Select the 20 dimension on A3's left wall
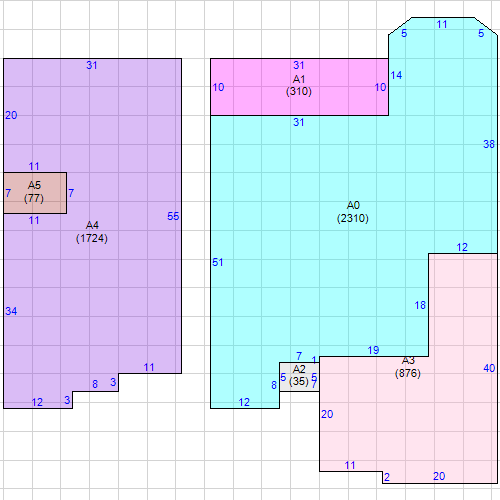 tap(327, 414)
